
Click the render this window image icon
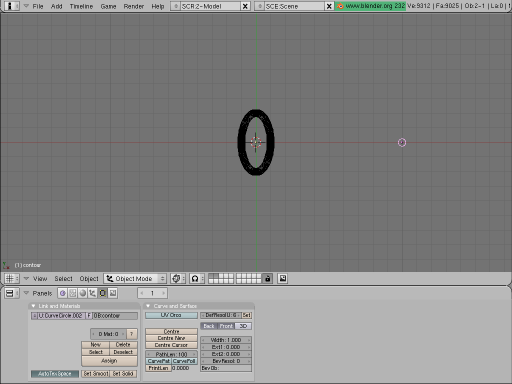pyautogui.click(x=283, y=278)
